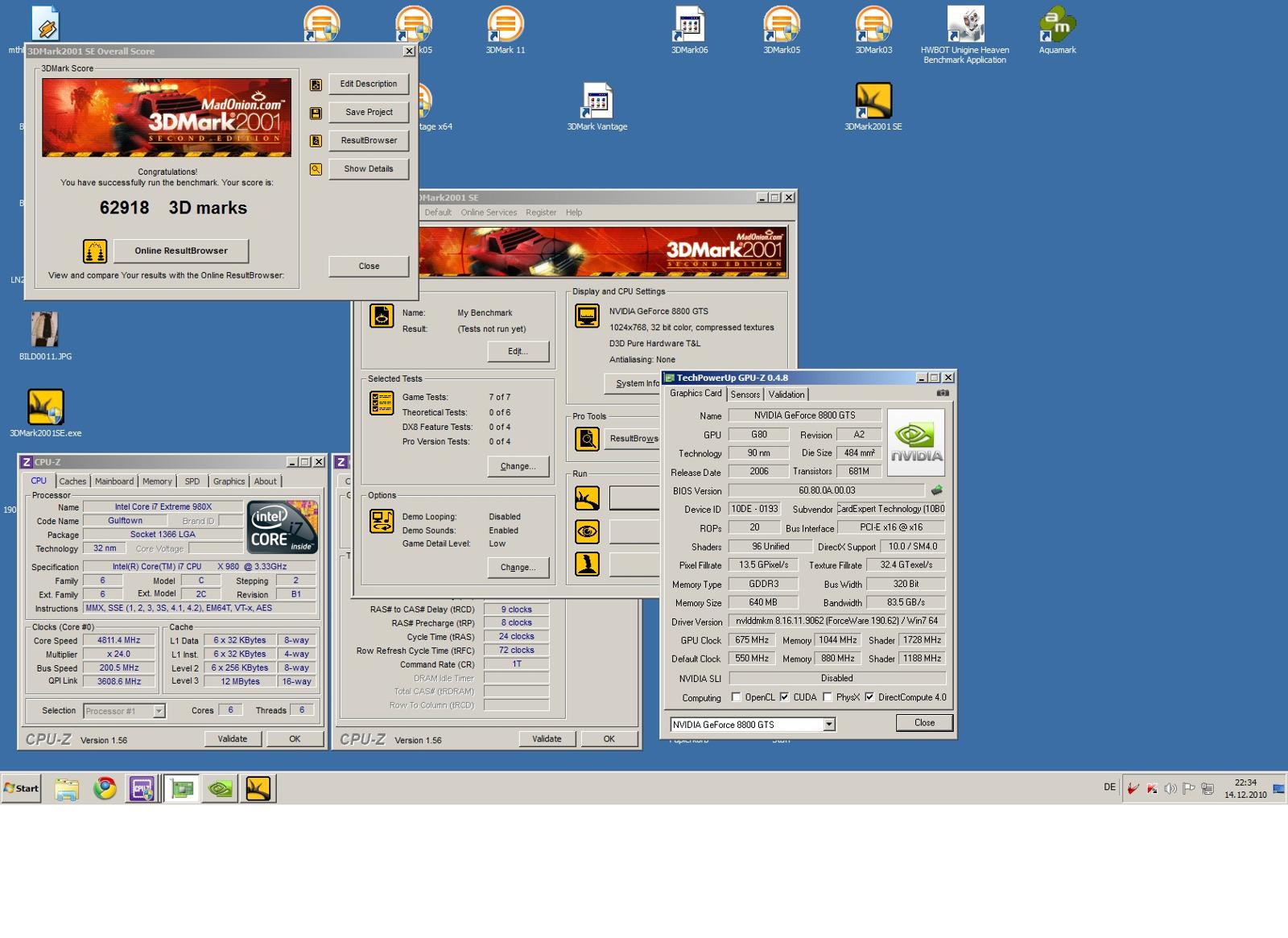Open the 3DMark2001 SE desktop shortcut
The image size is (1288, 938).
coord(873,106)
